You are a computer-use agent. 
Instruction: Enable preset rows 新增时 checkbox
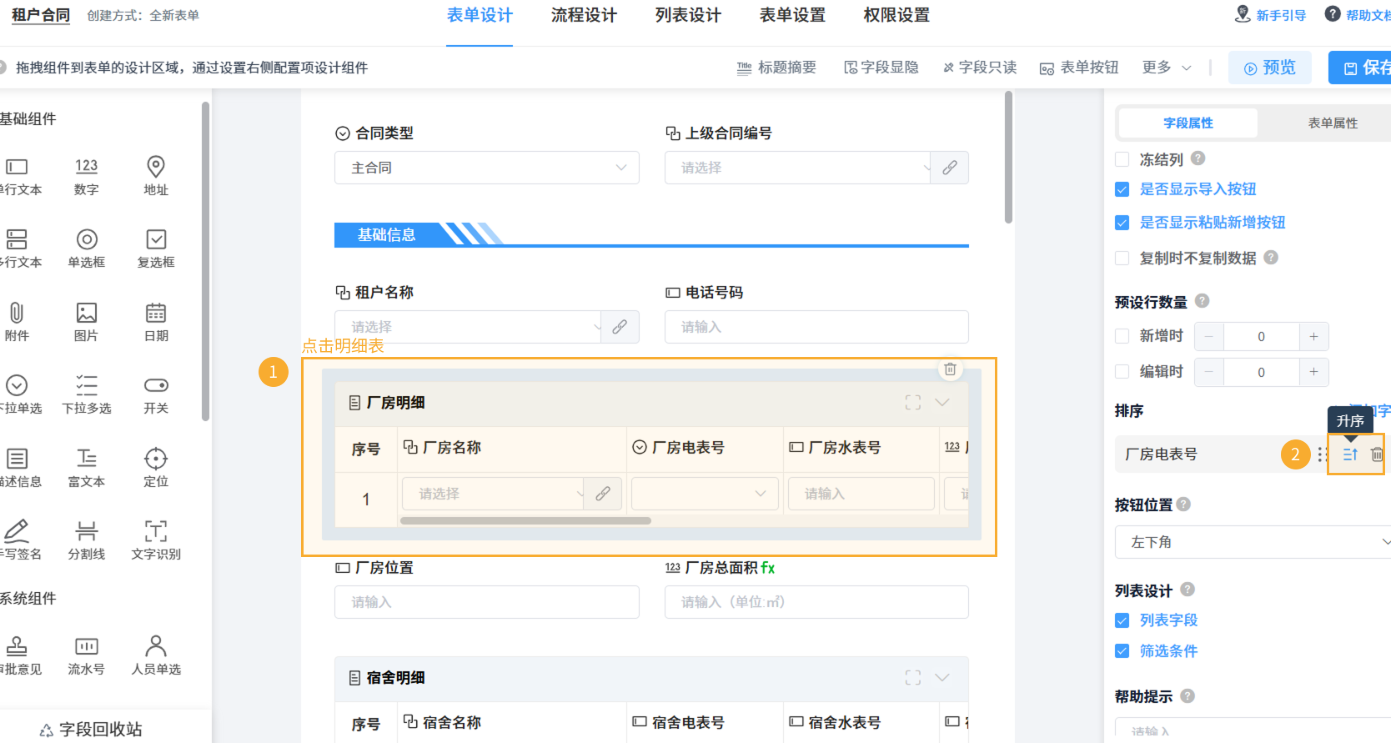[1122, 336]
